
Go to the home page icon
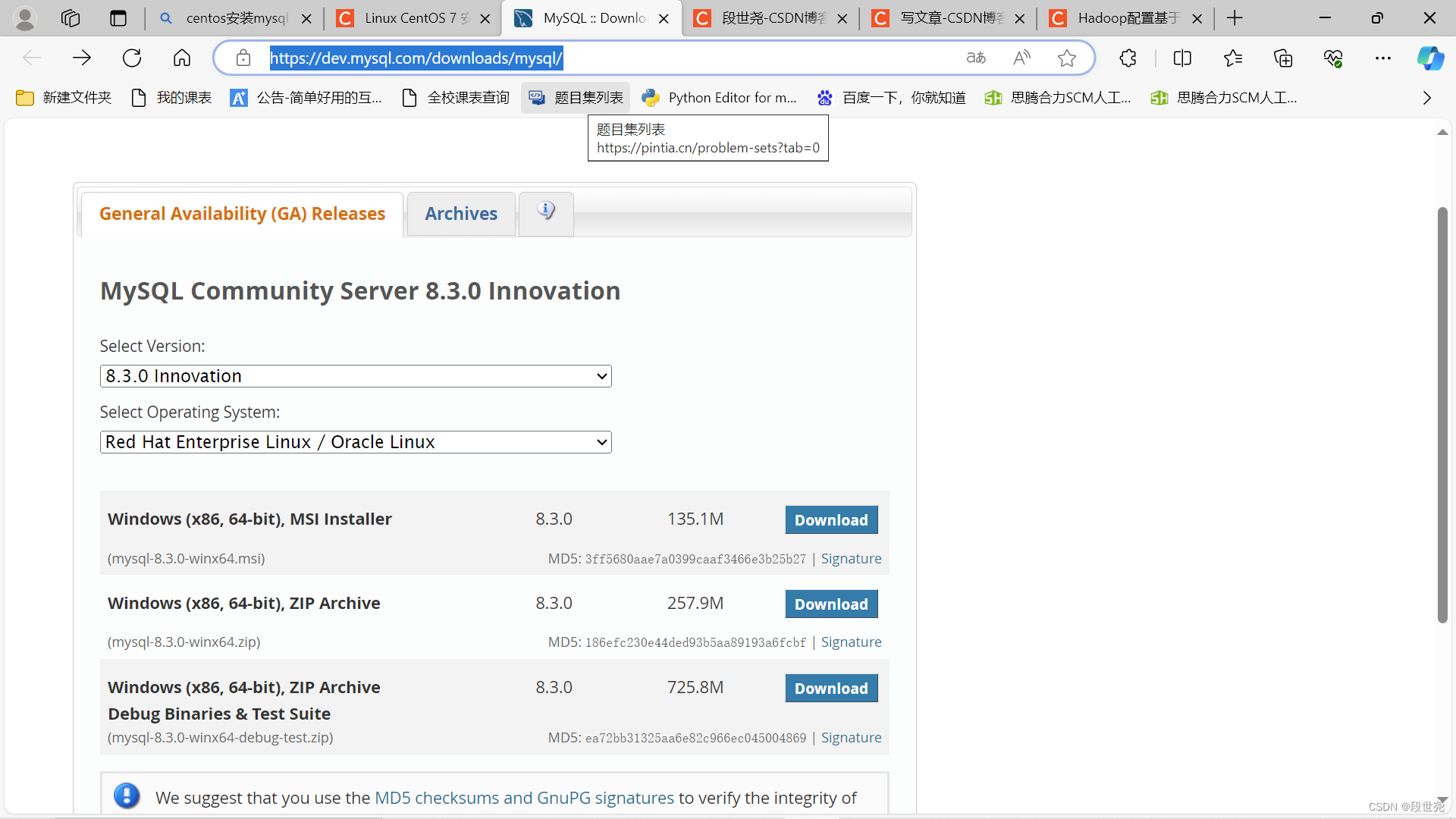click(182, 58)
